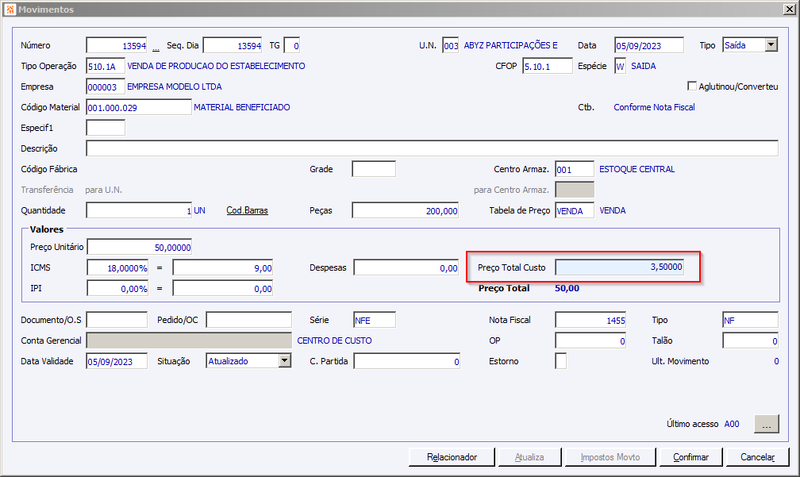Select the ICMS value field 9,00

[x=222, y=267]
